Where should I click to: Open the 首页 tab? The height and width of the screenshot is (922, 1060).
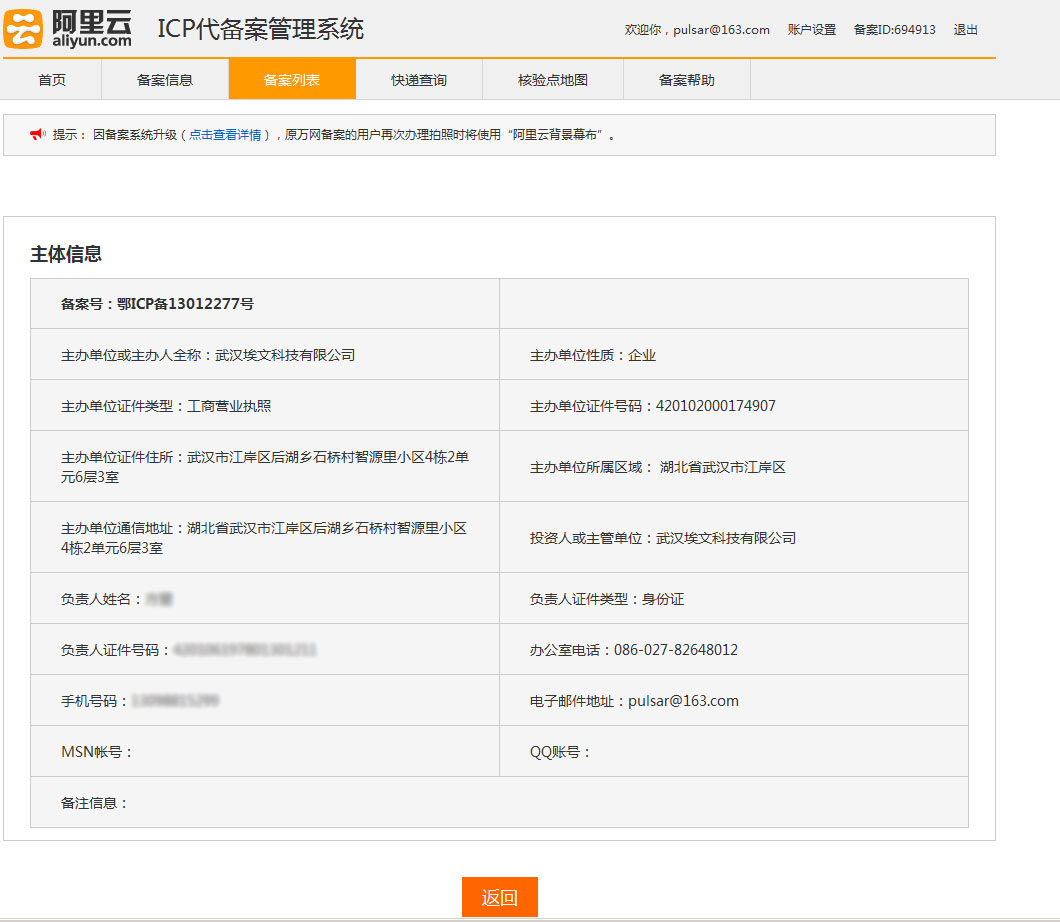pos(52,80)
